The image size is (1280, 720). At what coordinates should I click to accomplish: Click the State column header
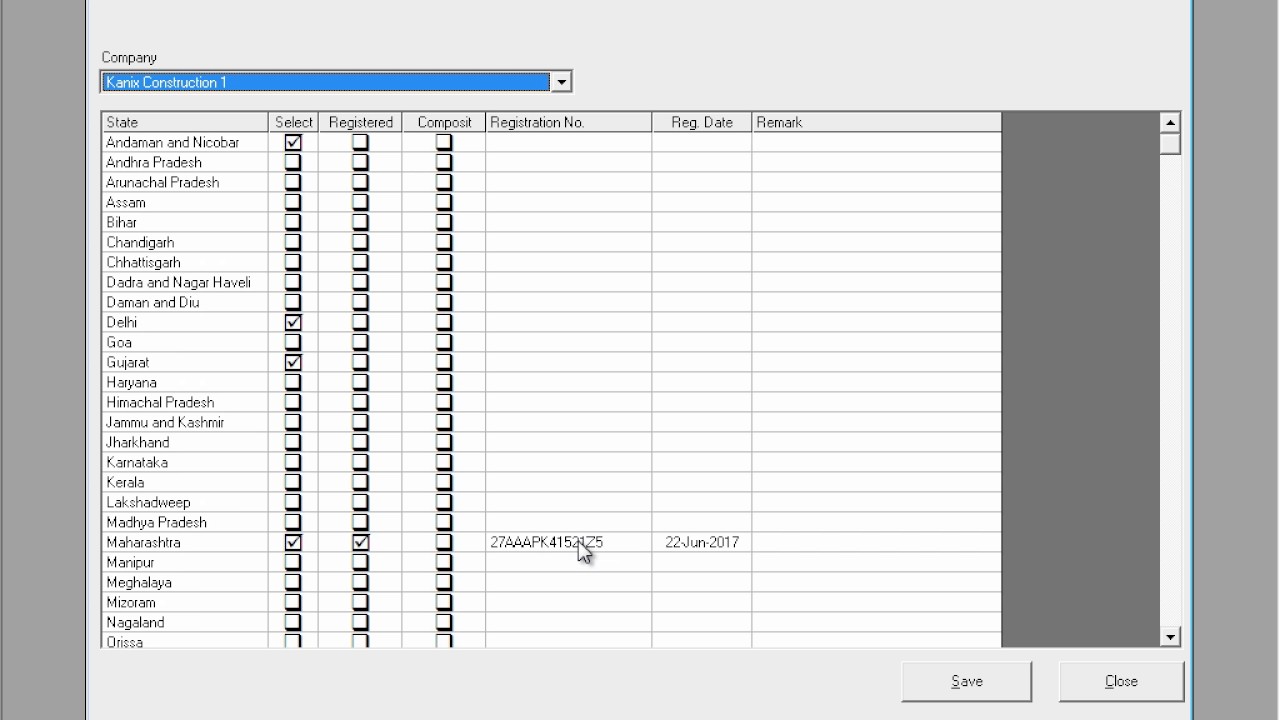pyautogui.click(x=185, y=122)
